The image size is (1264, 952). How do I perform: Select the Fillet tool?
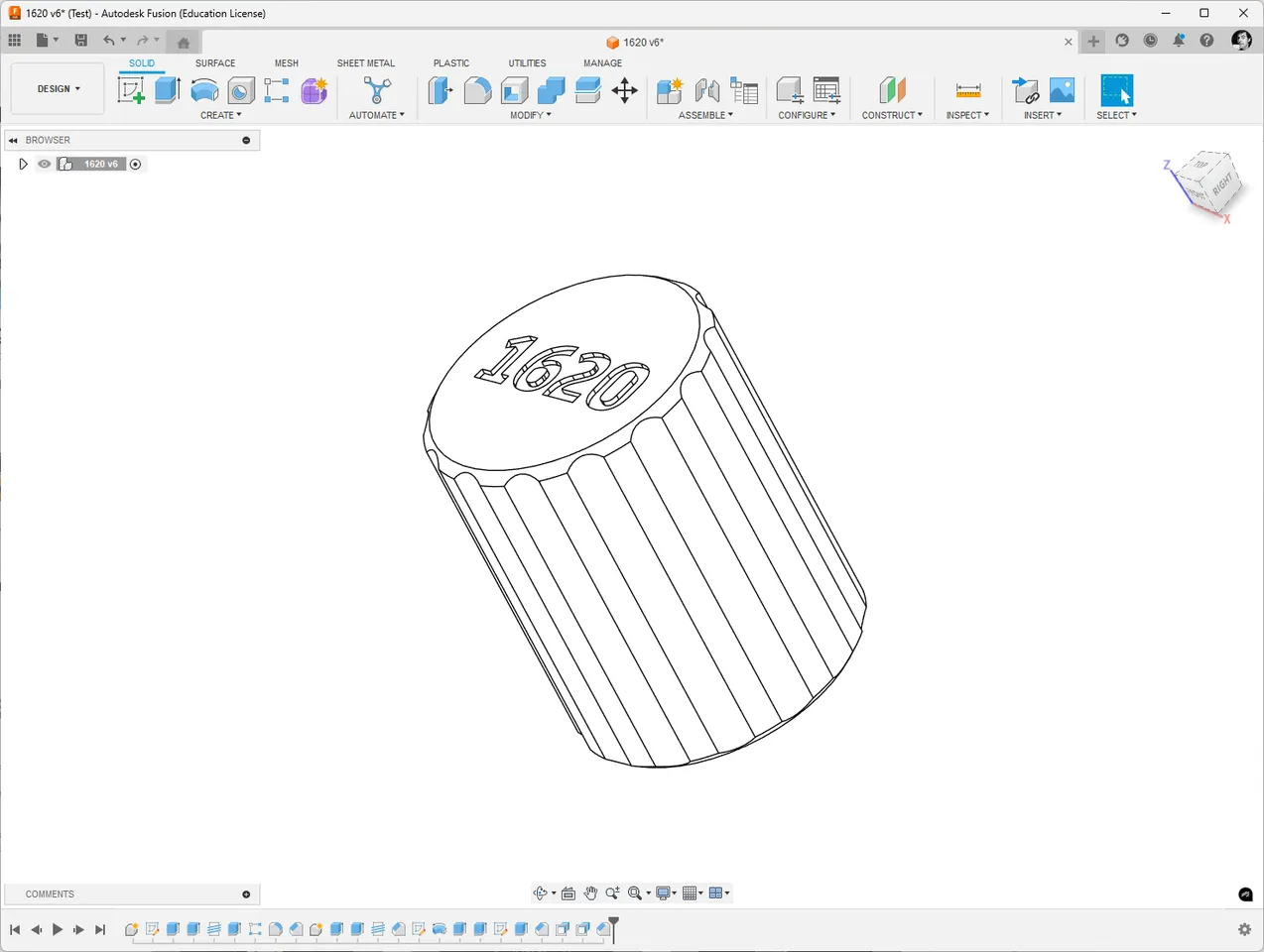click(477, 89)
